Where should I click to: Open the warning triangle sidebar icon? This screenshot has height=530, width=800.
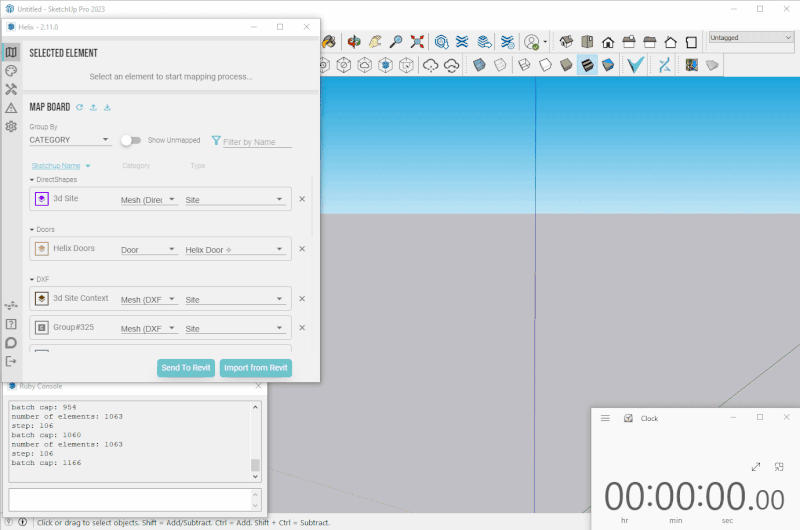[11, 108]
